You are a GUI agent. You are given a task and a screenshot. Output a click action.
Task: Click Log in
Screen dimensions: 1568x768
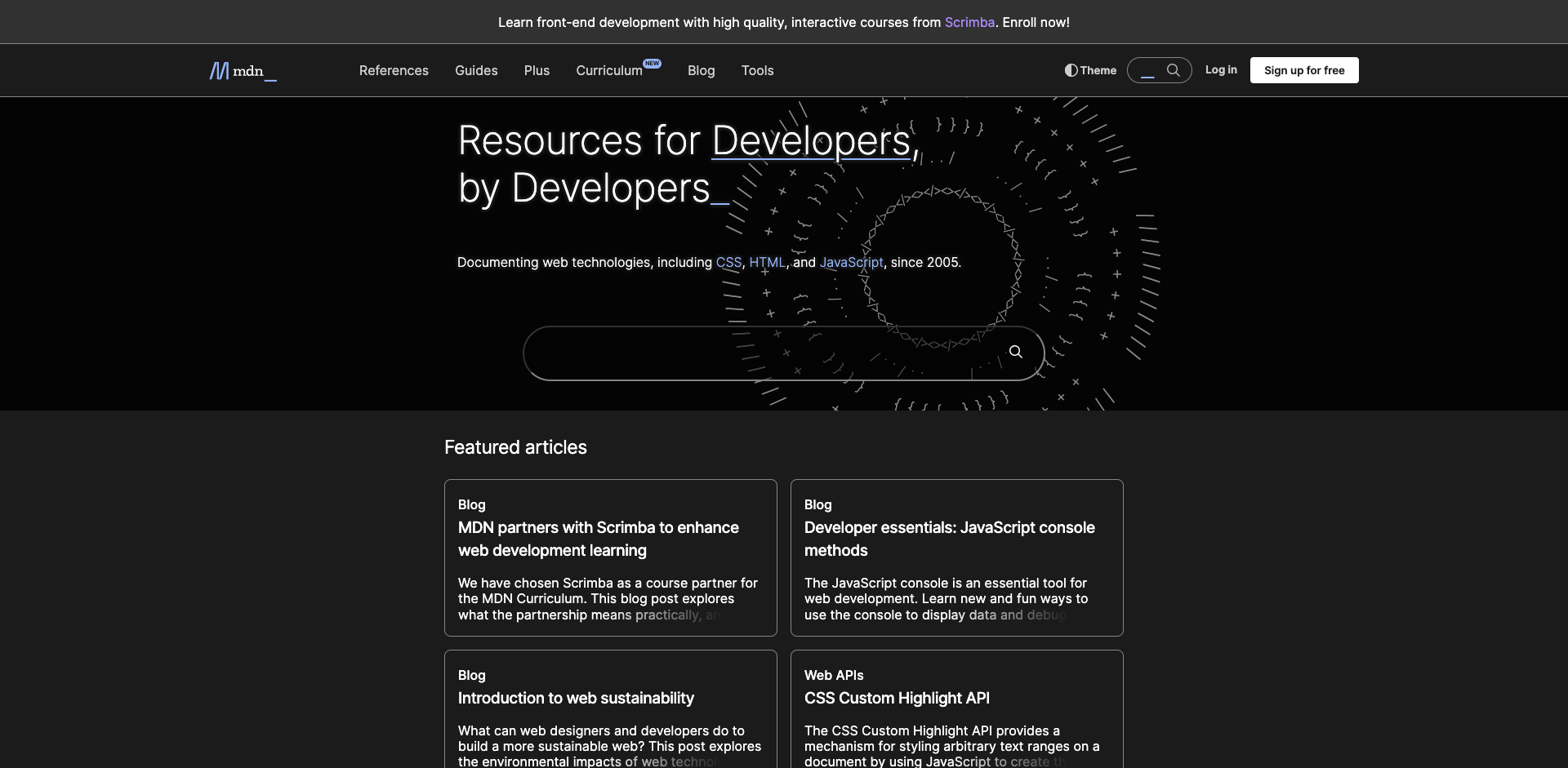tap(1221, 70)
